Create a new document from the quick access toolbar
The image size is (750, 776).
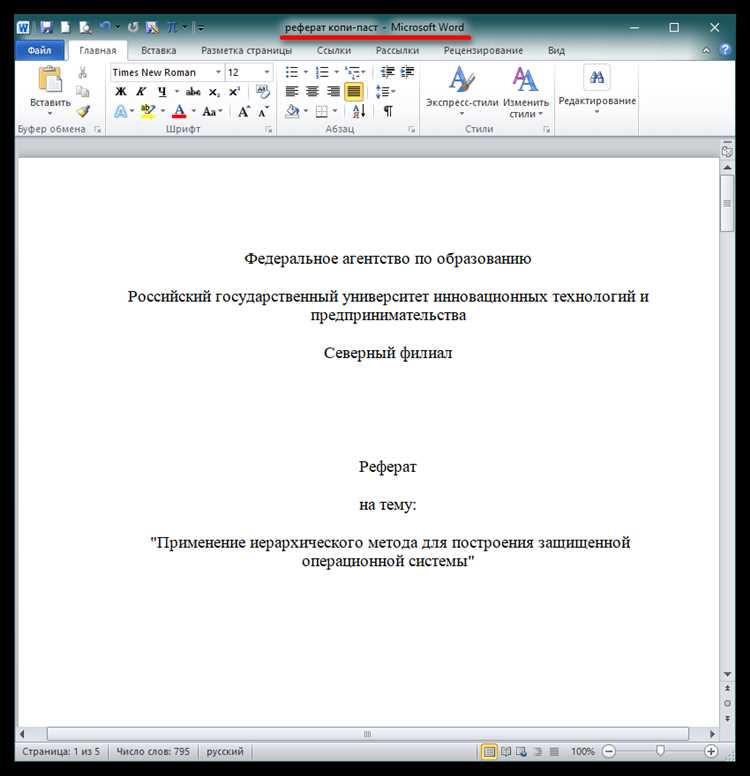point(65,27)
